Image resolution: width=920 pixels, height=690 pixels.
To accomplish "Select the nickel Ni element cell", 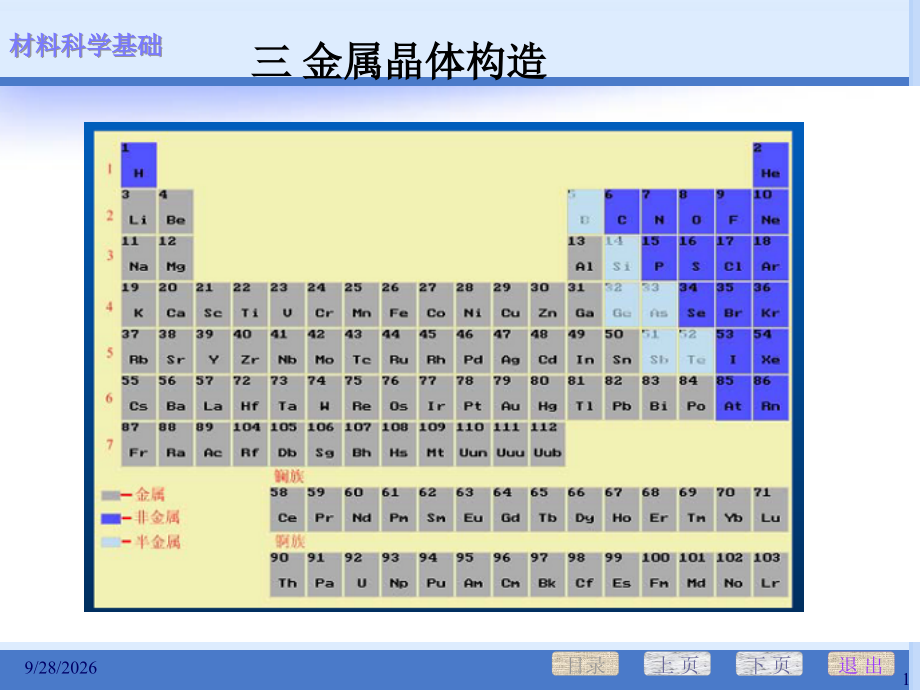I will [x=473, y=305].
